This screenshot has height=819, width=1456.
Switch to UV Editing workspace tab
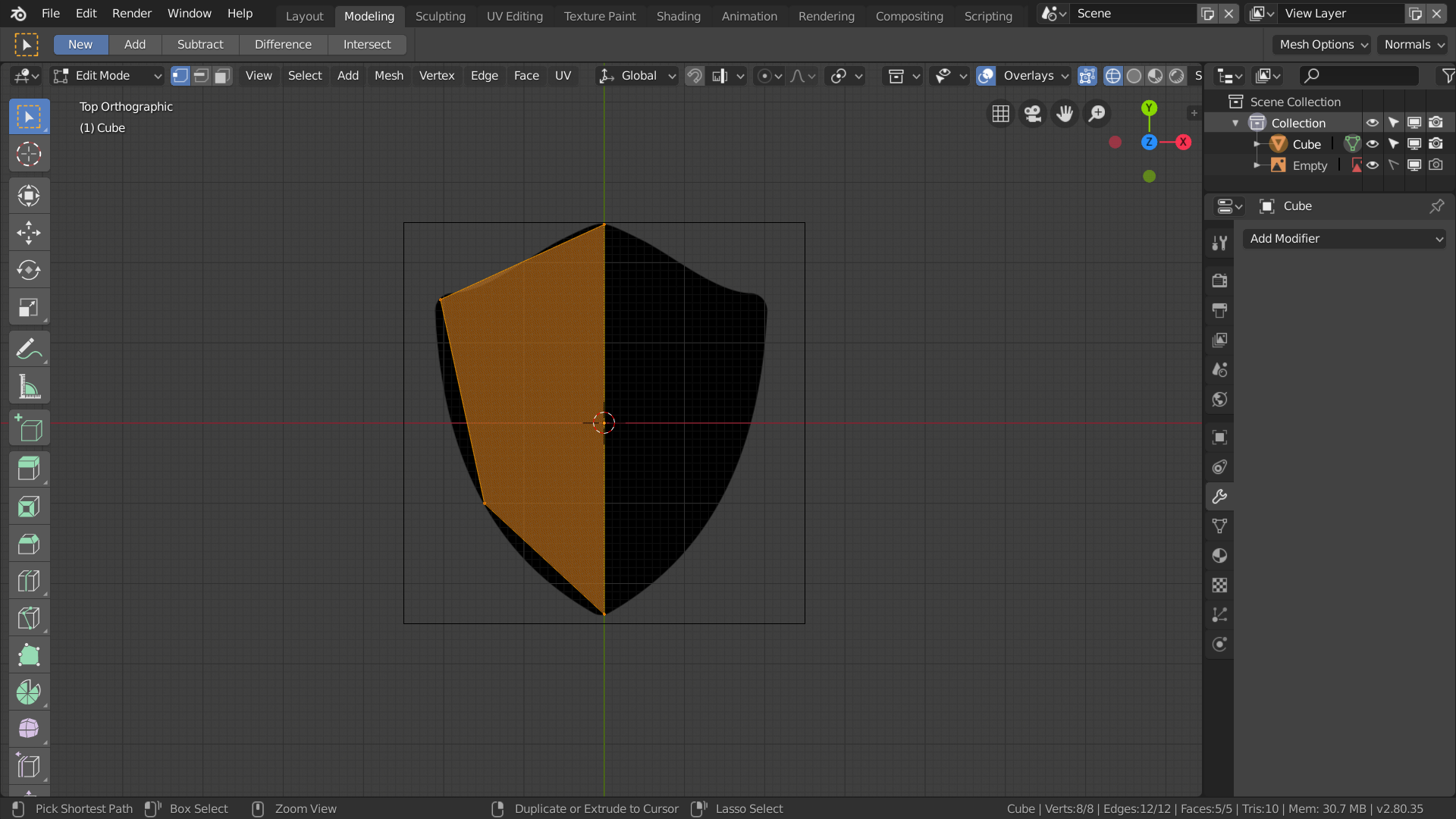(515, 16)
